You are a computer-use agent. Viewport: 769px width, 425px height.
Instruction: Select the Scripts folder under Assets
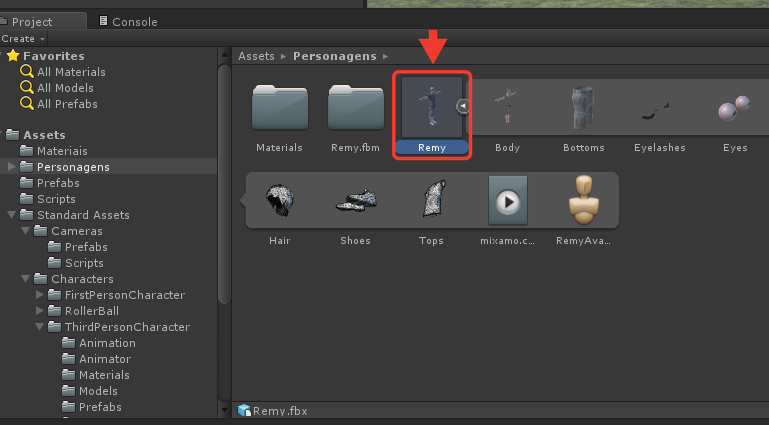pyautogui.click(x=48, y=199)
